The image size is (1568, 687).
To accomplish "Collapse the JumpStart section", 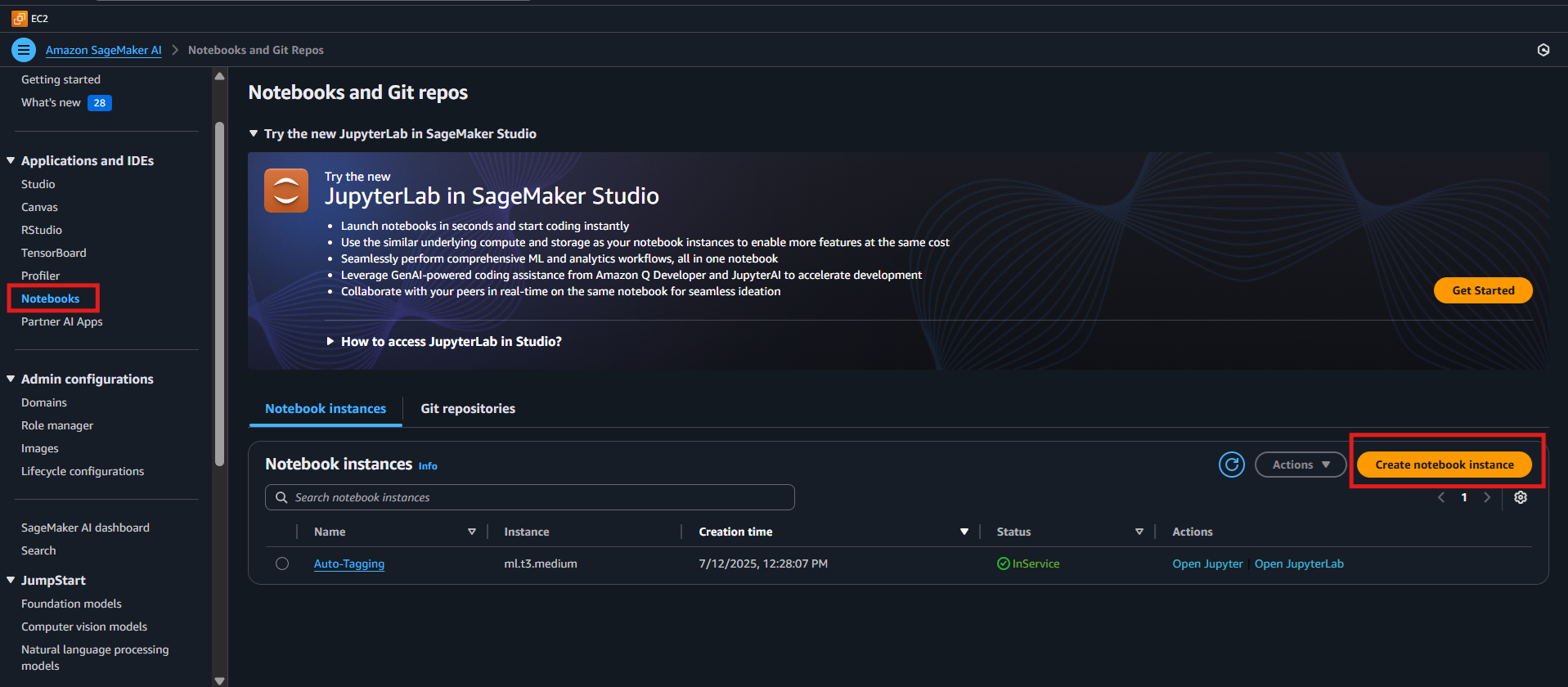I will (11, 580).
